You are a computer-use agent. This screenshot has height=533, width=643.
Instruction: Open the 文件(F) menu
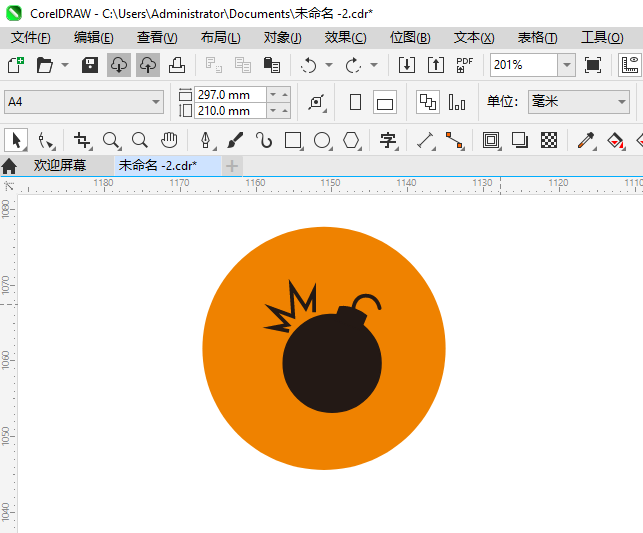point(31,38)
